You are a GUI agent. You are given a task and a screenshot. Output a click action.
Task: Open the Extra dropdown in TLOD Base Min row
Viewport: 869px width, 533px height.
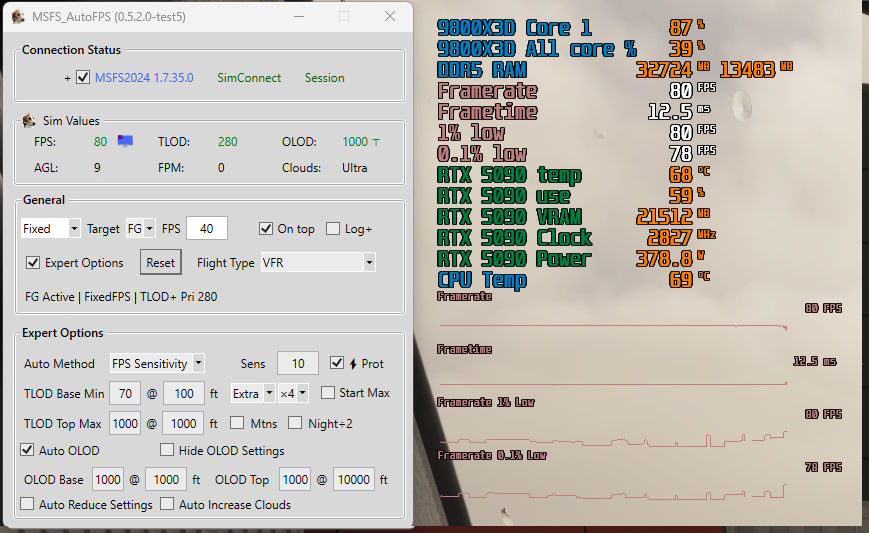253,393
